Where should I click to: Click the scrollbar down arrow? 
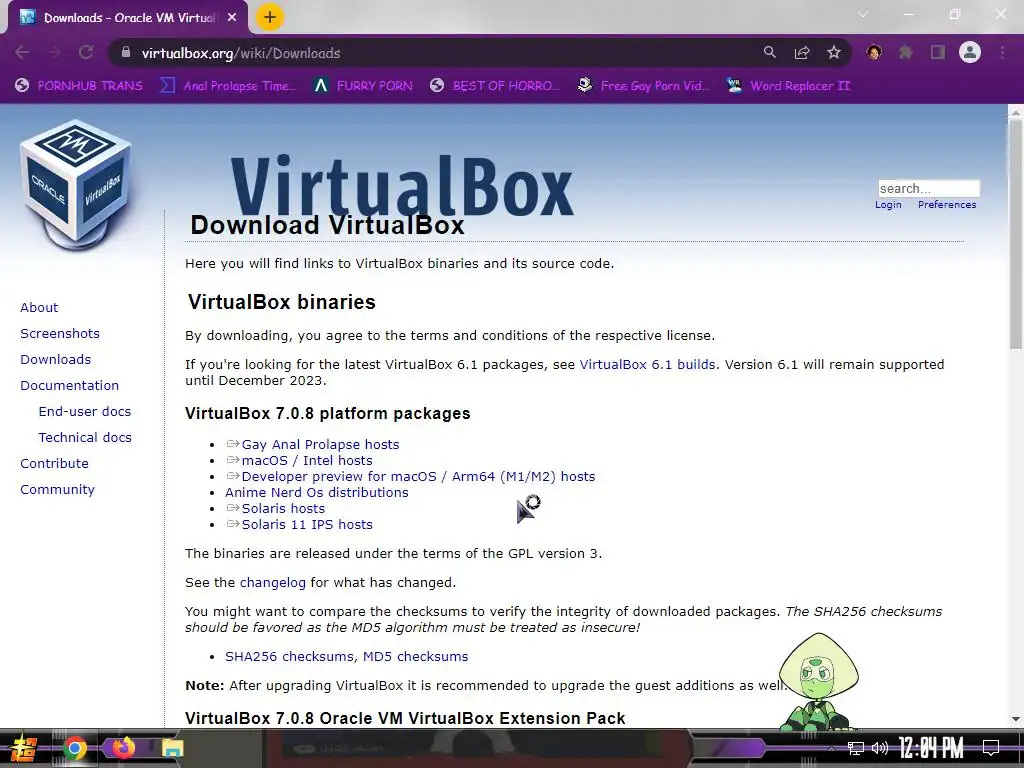1016,719
